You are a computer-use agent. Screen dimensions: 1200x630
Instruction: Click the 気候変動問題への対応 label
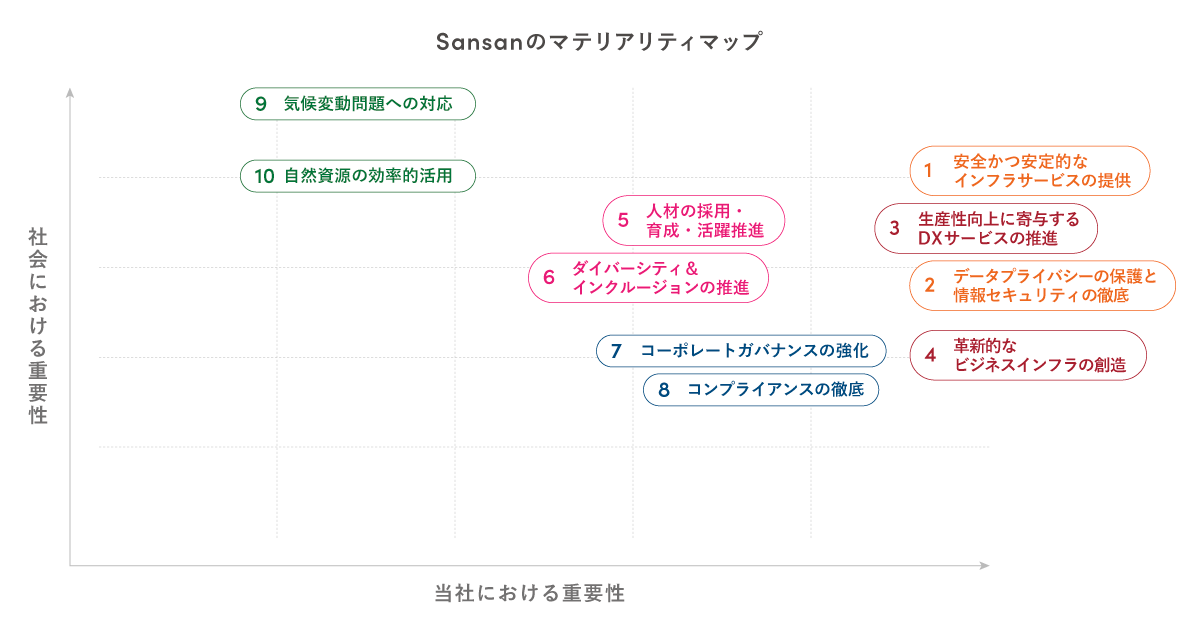[x=368, y=103]
